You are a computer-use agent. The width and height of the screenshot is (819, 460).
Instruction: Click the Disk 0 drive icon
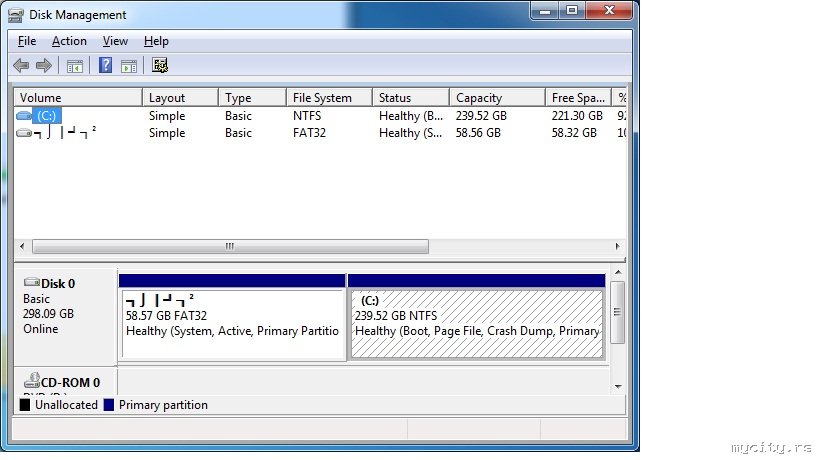coord(32,282)
